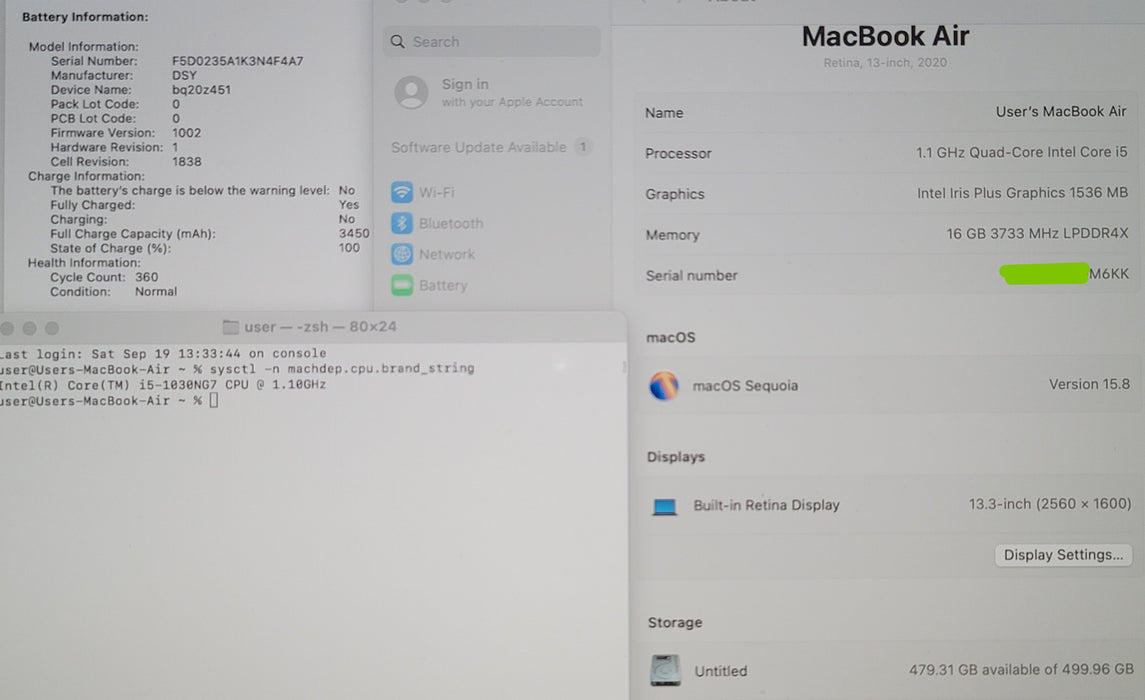Click the Device Name value bq20z451
This screenshot has height=700, width=1145.
pos(201,90)
